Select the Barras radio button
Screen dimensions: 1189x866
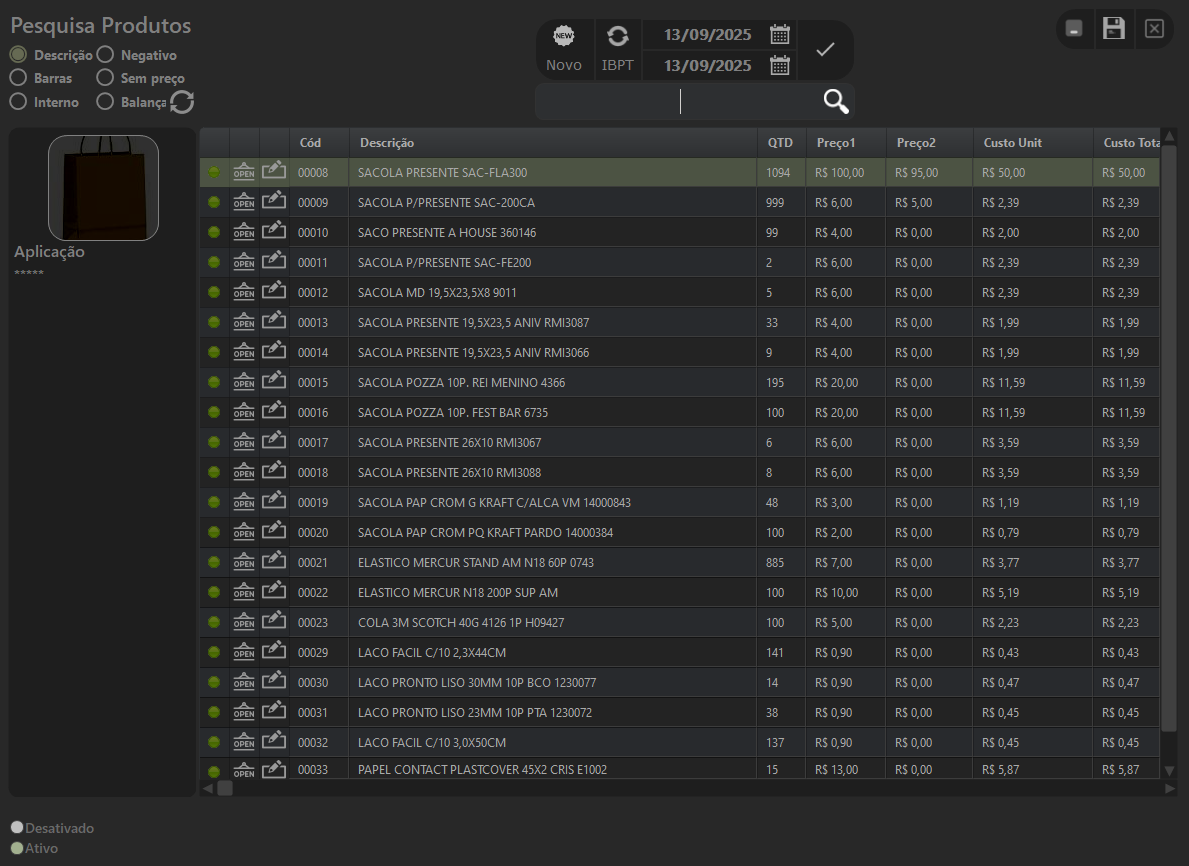18,78
